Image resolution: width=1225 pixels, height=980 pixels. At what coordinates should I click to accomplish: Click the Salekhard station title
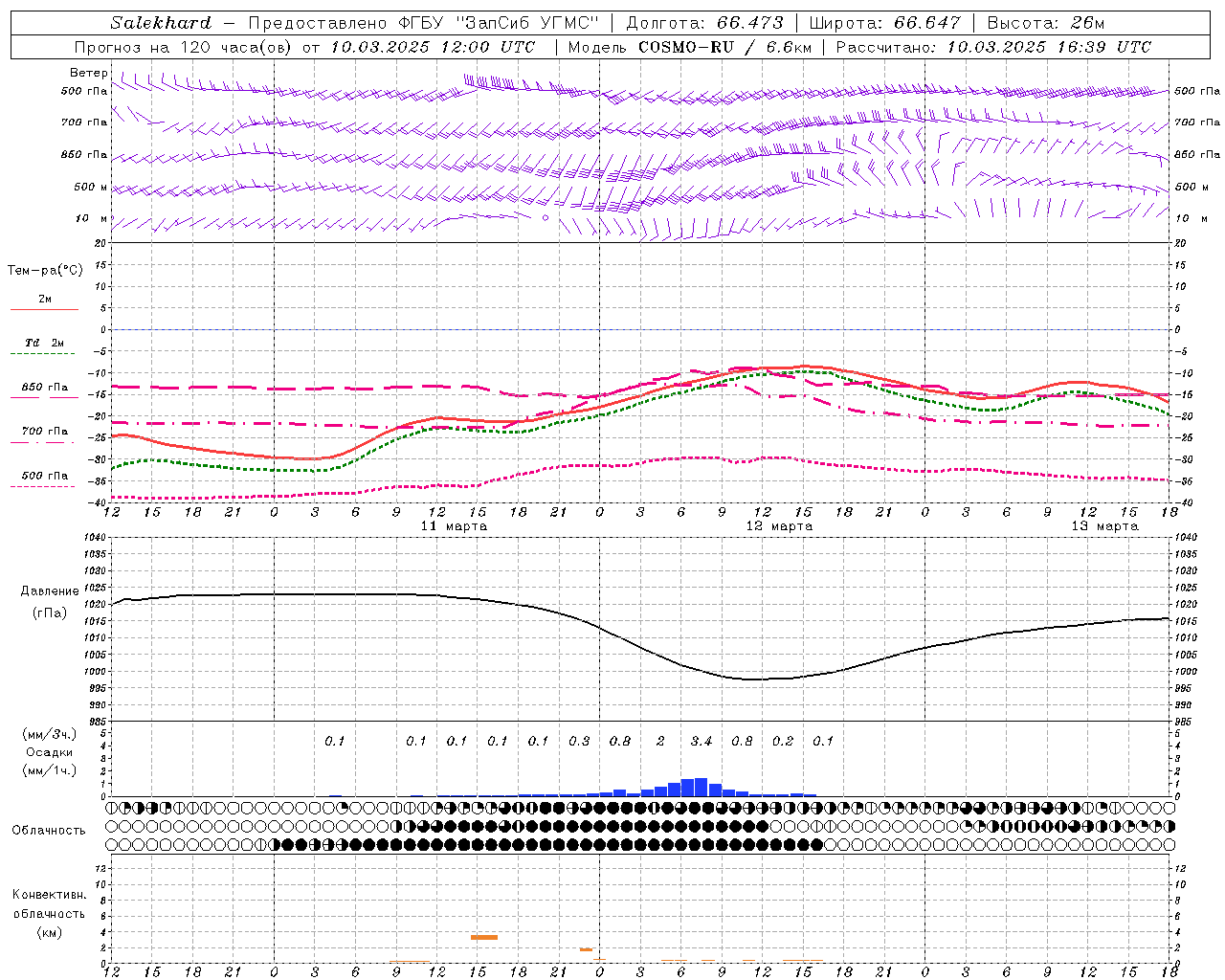pos(161,23)
